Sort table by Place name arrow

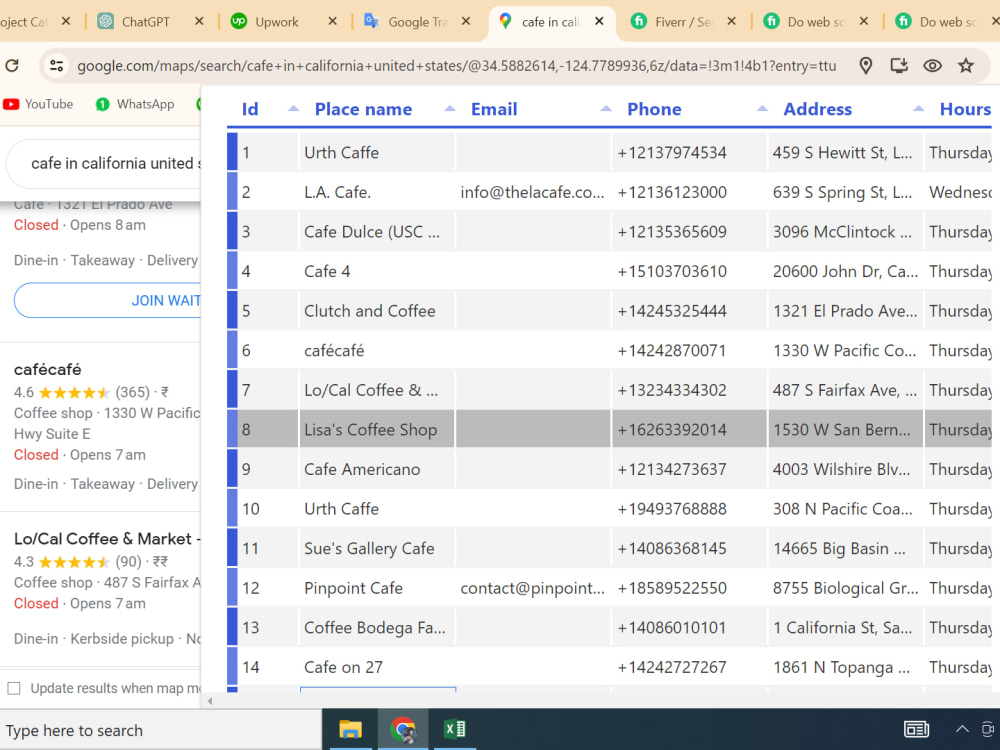coord(450,108)
